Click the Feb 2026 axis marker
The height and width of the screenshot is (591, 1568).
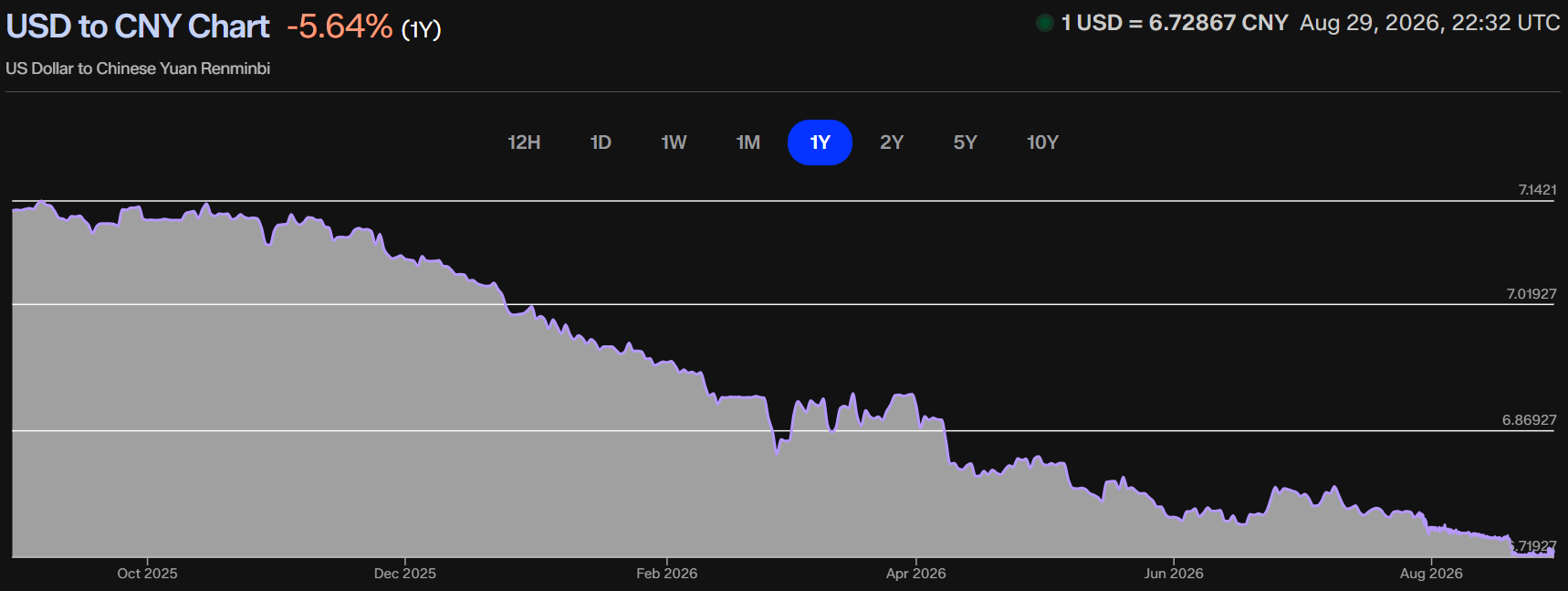pyautogui.click(x=666, y=574)
